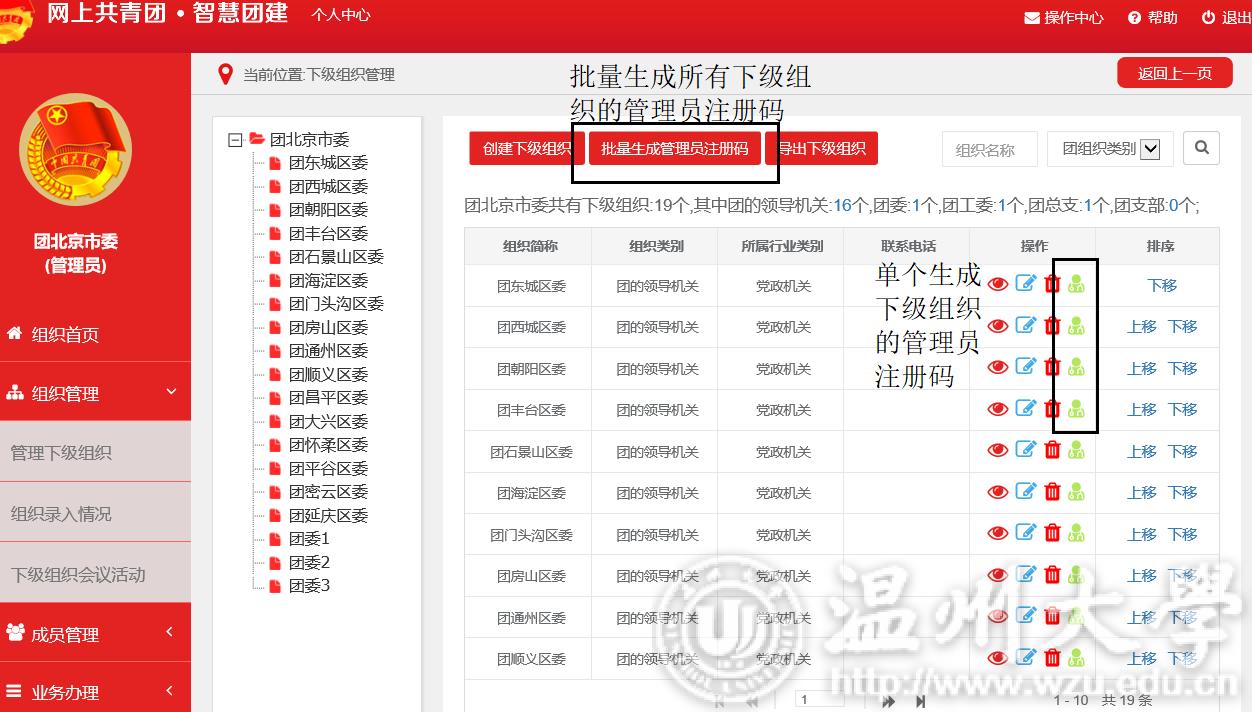This screenshot has width=1252, height=712.
Task: Click the 返回上一页 button
Action: tap(1174, 73)
